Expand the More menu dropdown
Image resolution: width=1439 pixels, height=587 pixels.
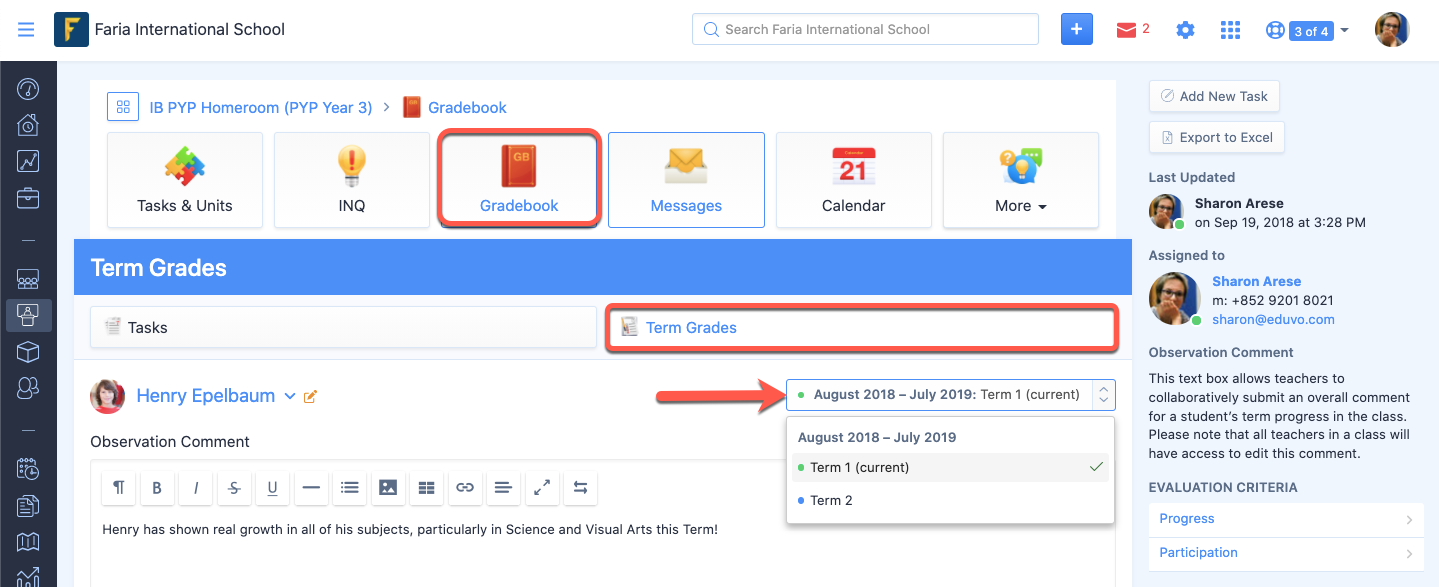(1020, 181)
